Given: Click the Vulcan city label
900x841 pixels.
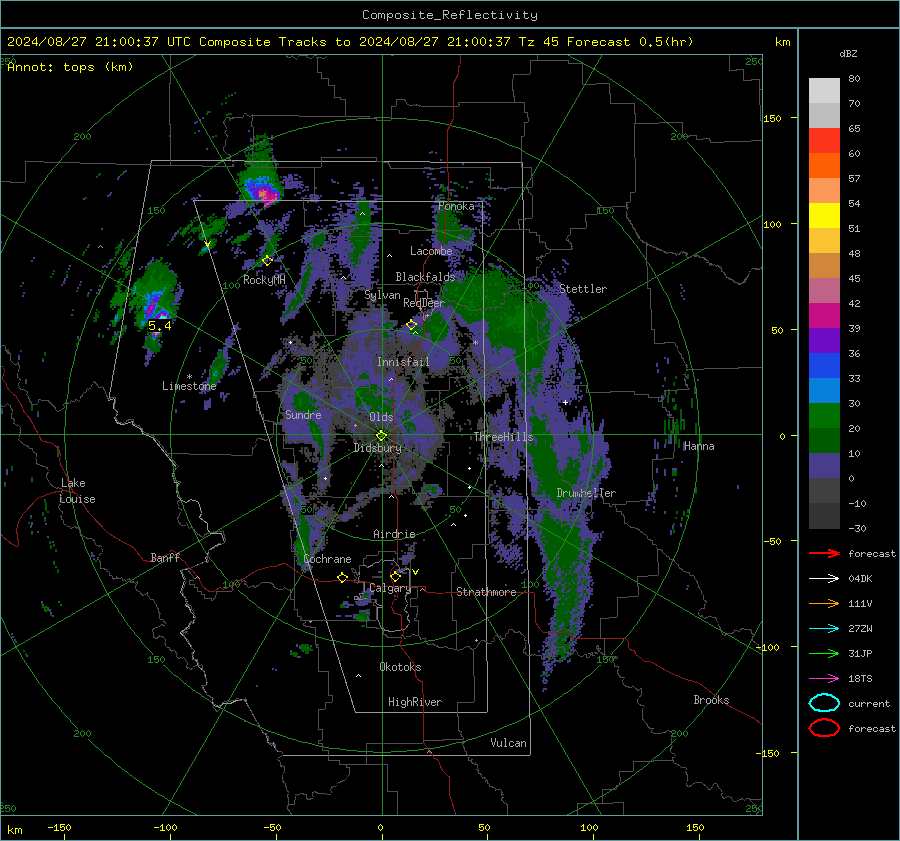Looking at the screenshot, I should [509, 743].
